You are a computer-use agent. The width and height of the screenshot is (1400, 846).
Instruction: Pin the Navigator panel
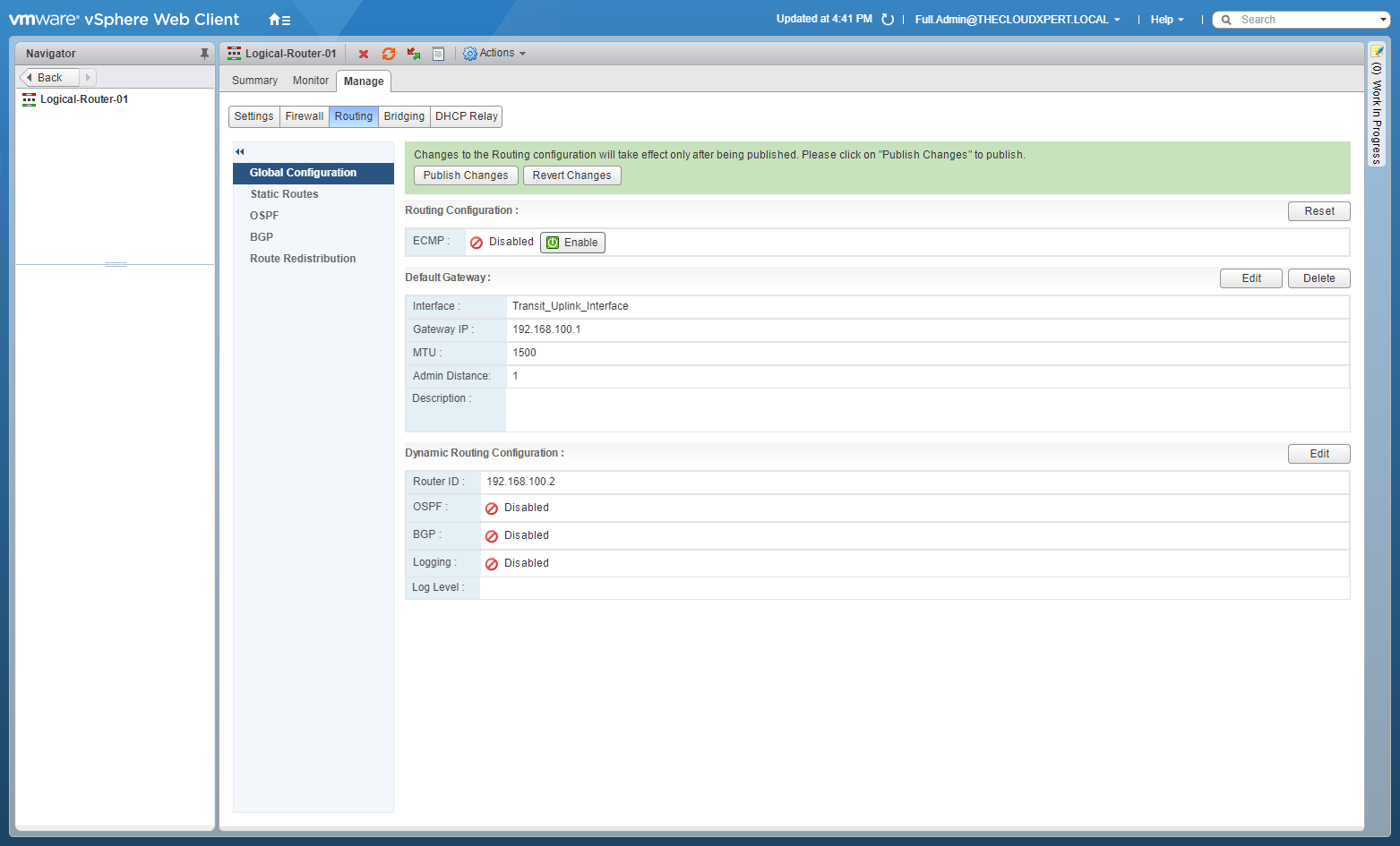pyautogui.click(x=204, y=54)
